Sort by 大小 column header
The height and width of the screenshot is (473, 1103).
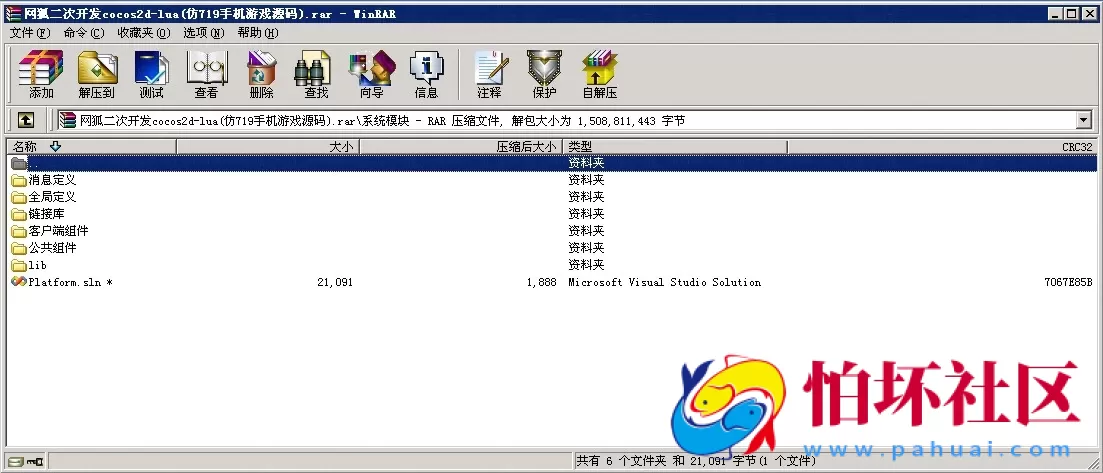pos(268,146)
